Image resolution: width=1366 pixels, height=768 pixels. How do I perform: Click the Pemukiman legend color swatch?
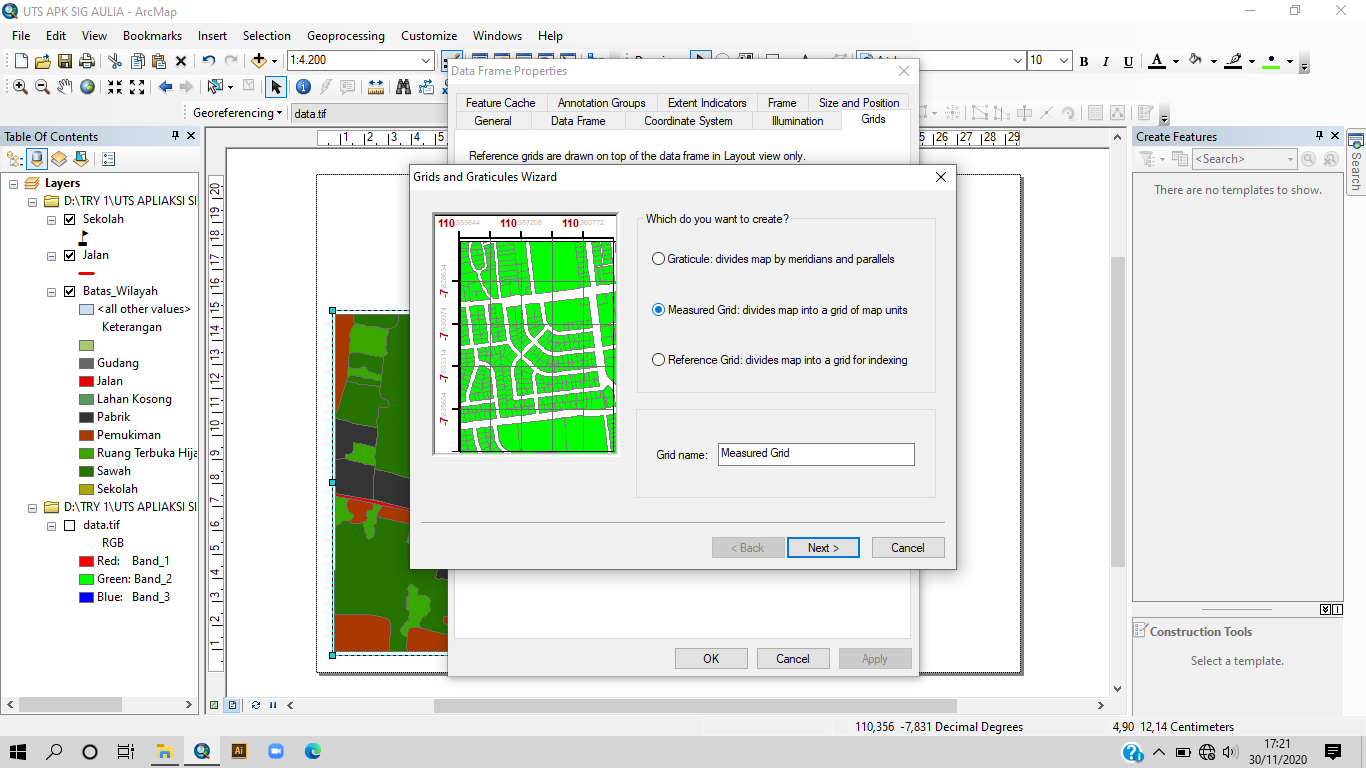86,435
